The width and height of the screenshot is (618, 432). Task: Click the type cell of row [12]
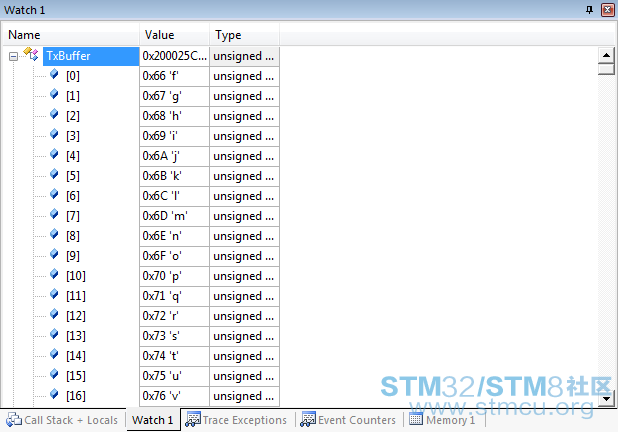[x=244, y=316]
